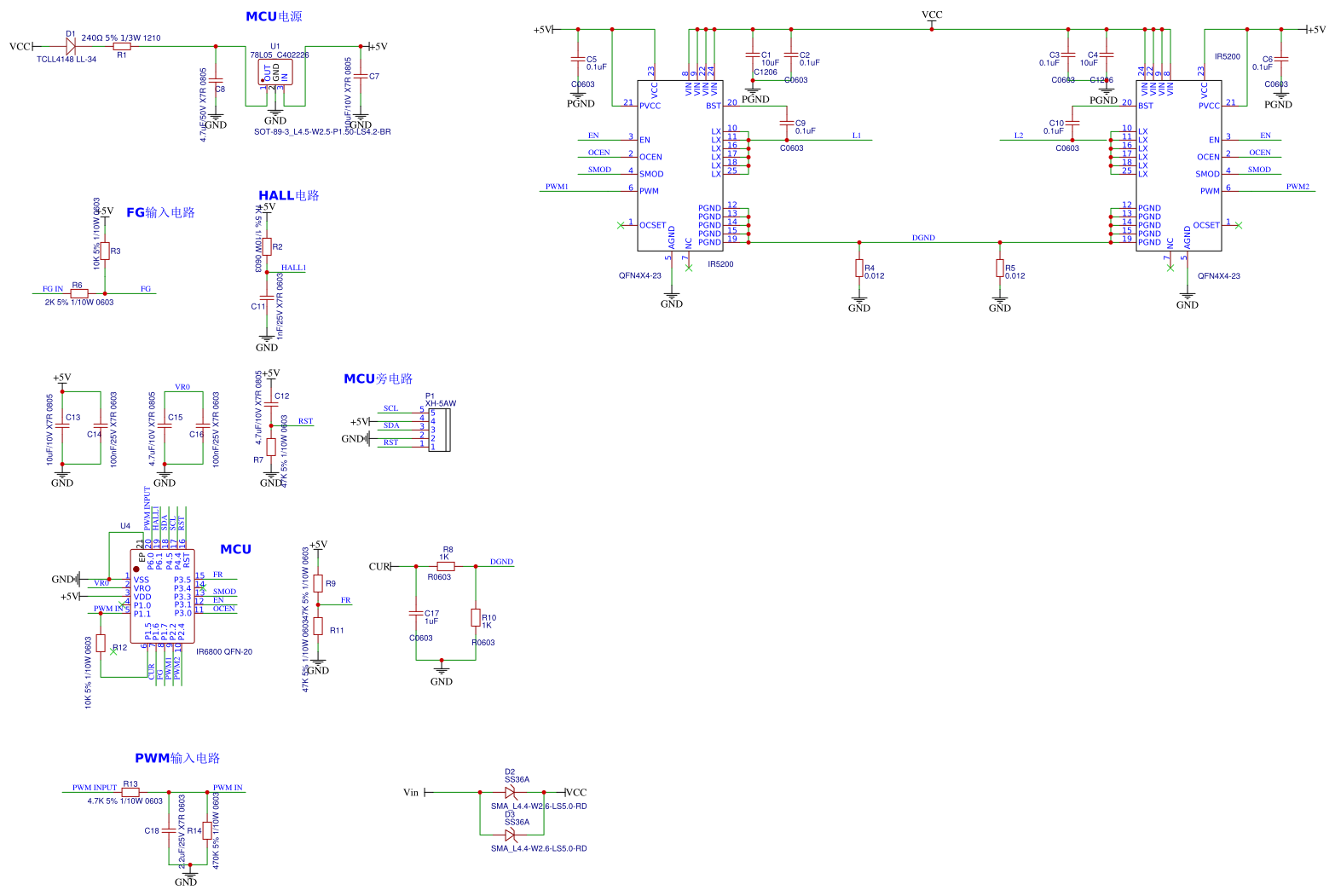Click the "L1" net label
Viewport: 1335px width, 896px height.
[x=857, y=136]
